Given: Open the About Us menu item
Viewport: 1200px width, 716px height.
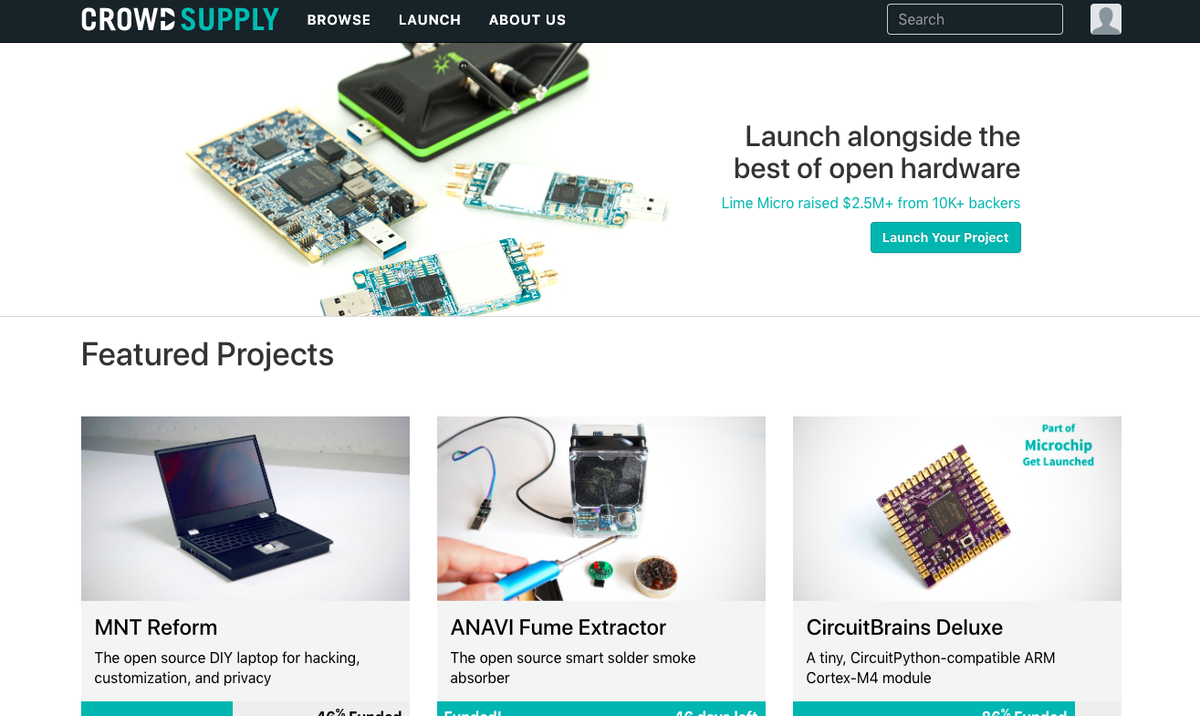Looking at the screenshot, I should 527,20.
